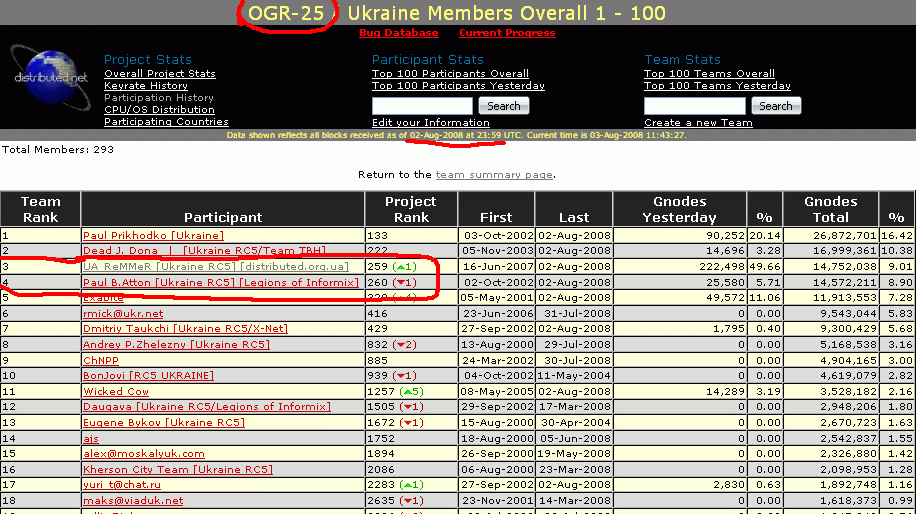The width and height of the screenshot is (917, 514).
Task: View Keyrate History page
Action: coord(146,86)
